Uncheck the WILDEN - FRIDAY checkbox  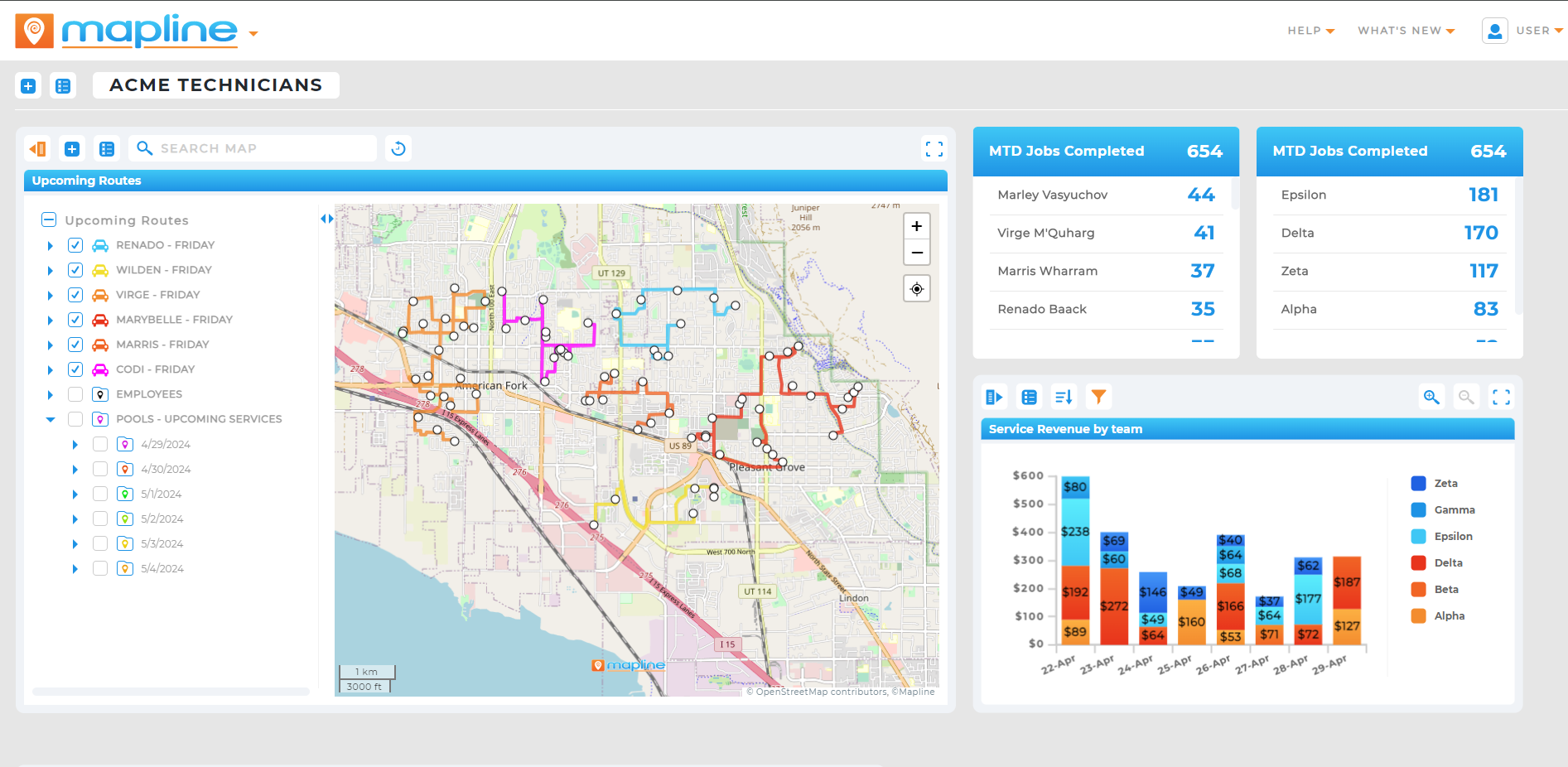[75, 270]
